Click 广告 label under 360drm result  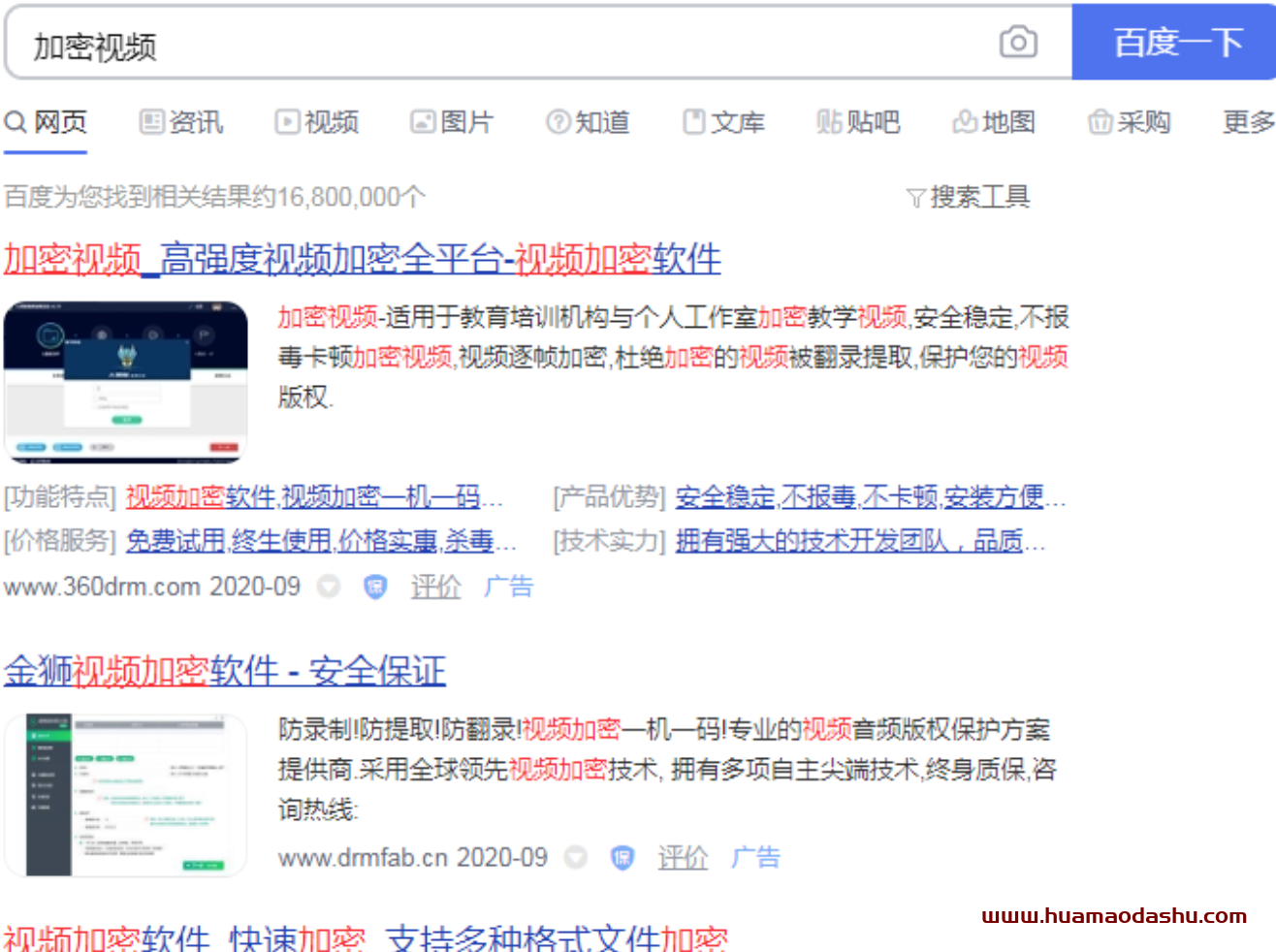click(509, 587)
